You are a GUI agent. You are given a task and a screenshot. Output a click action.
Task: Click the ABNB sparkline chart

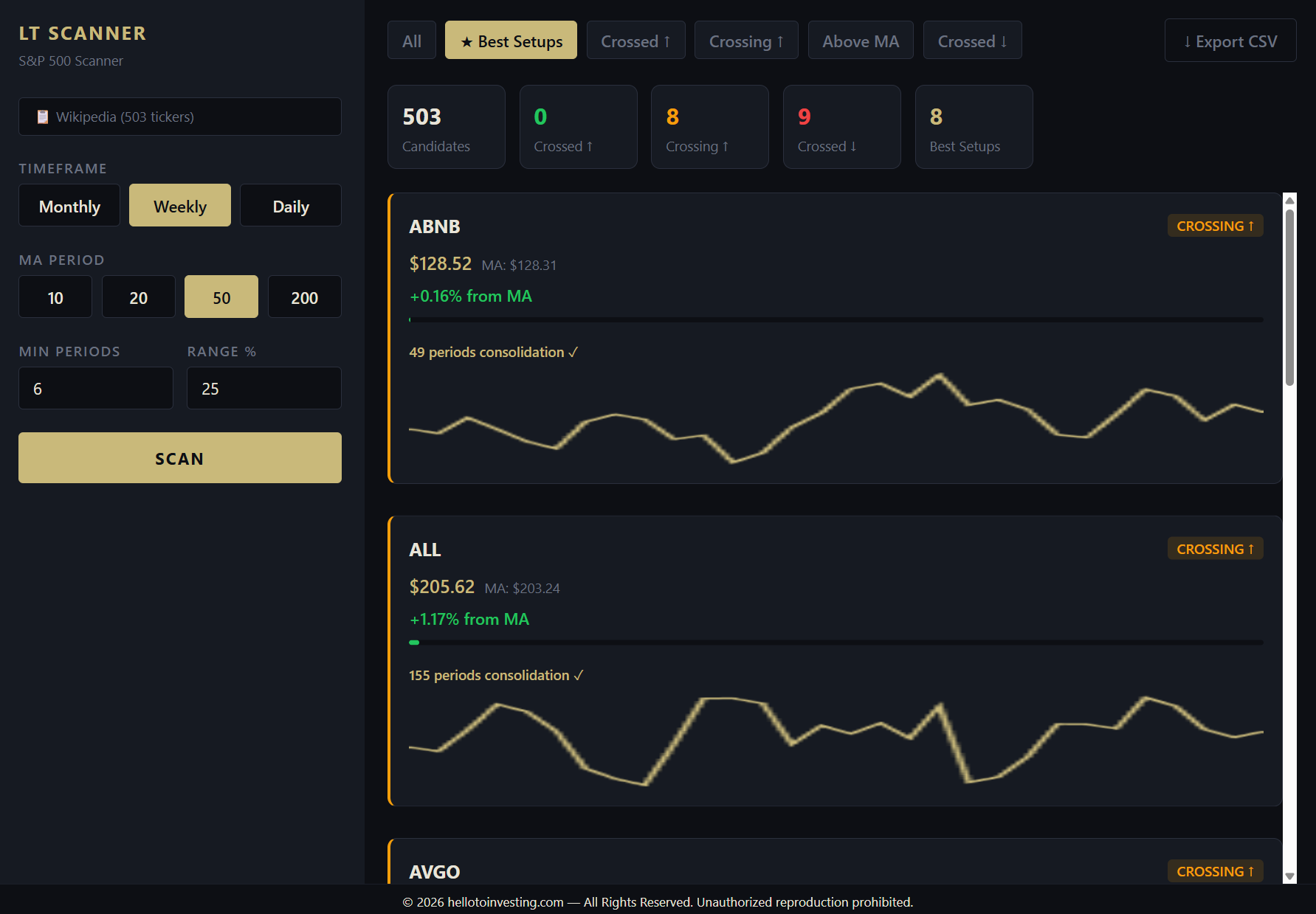[x=836, y=418]
